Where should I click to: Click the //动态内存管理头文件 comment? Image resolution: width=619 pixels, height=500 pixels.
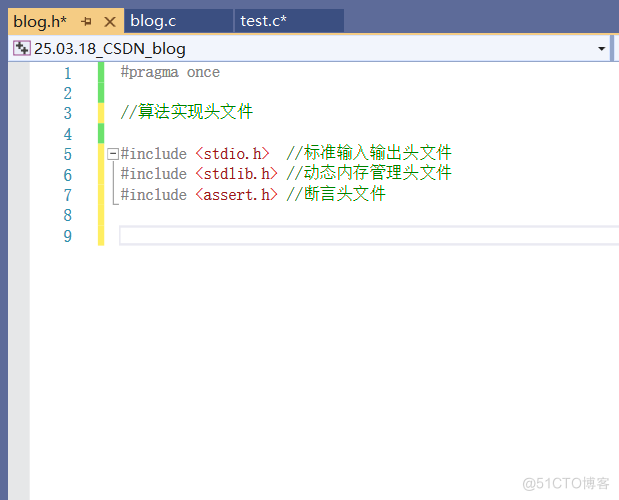coord(369,173)
